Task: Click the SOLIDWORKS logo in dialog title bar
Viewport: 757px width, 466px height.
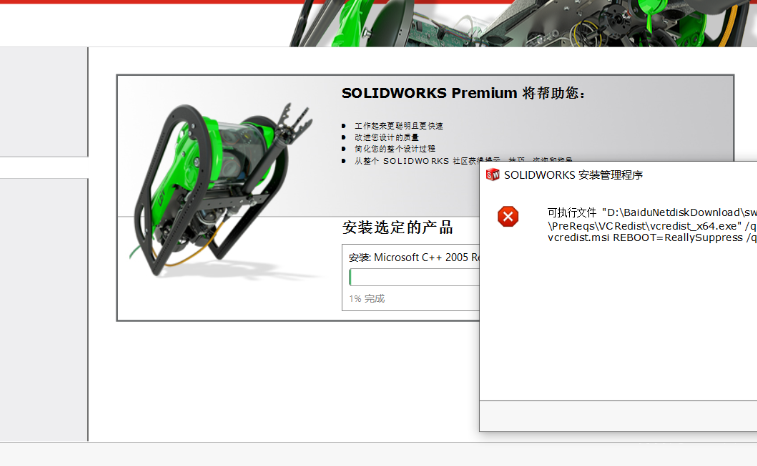Action: pos(492,175)
